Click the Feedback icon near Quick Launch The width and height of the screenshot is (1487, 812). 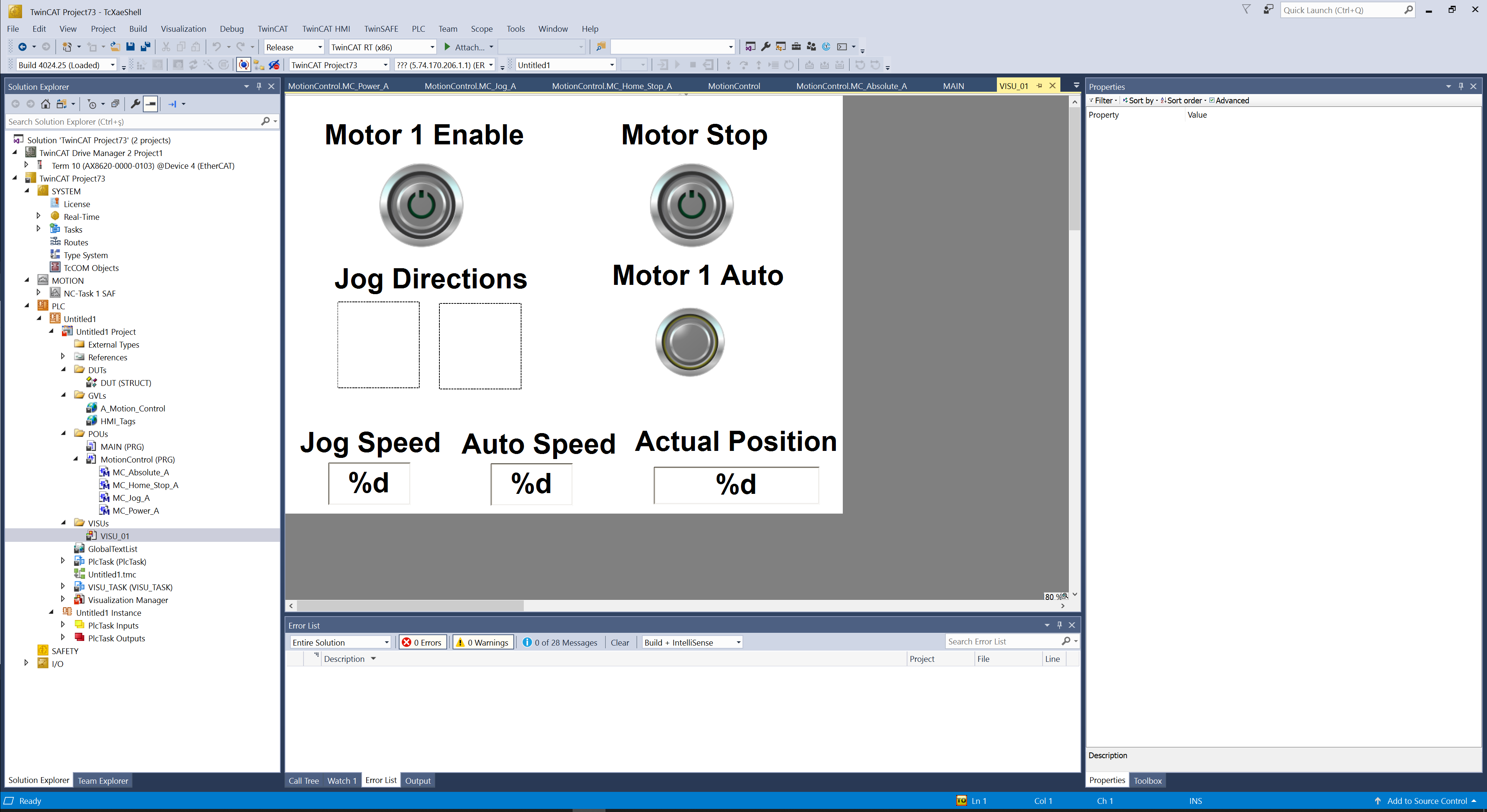pyautogui.click(x=1267, y=10)
